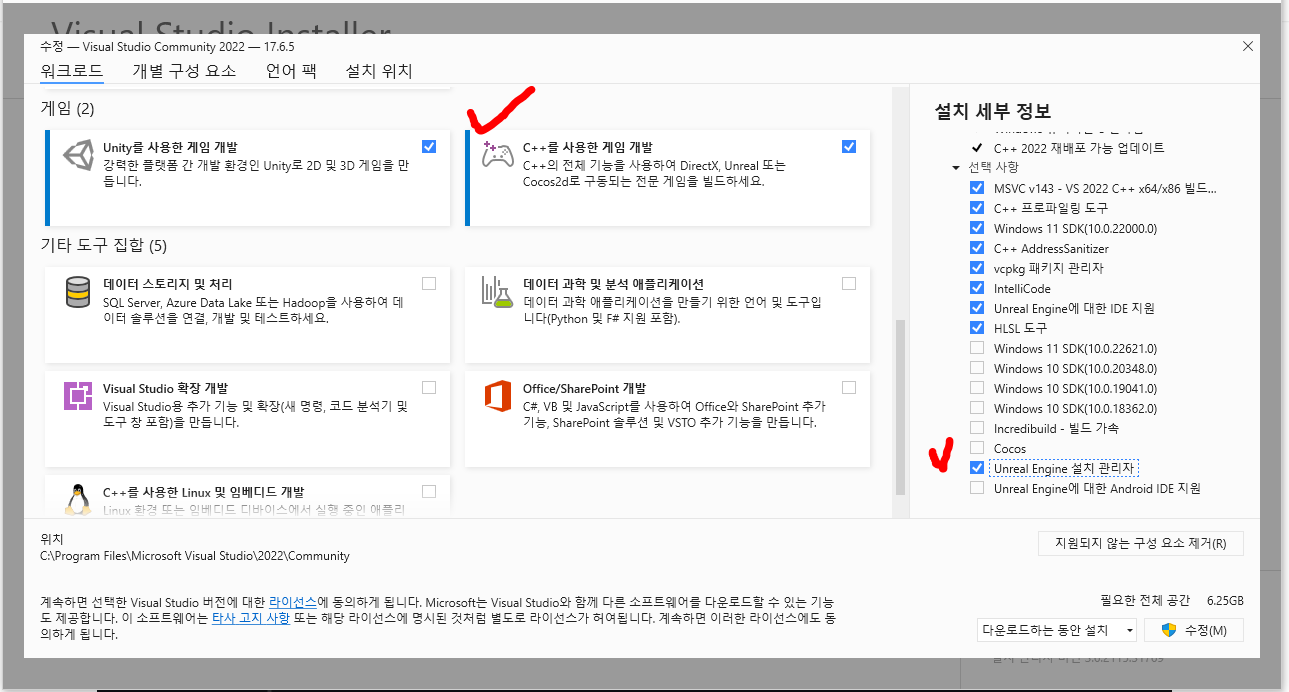Uncheck C++ 프로파일링 도구 option

[x=977, y=208]
